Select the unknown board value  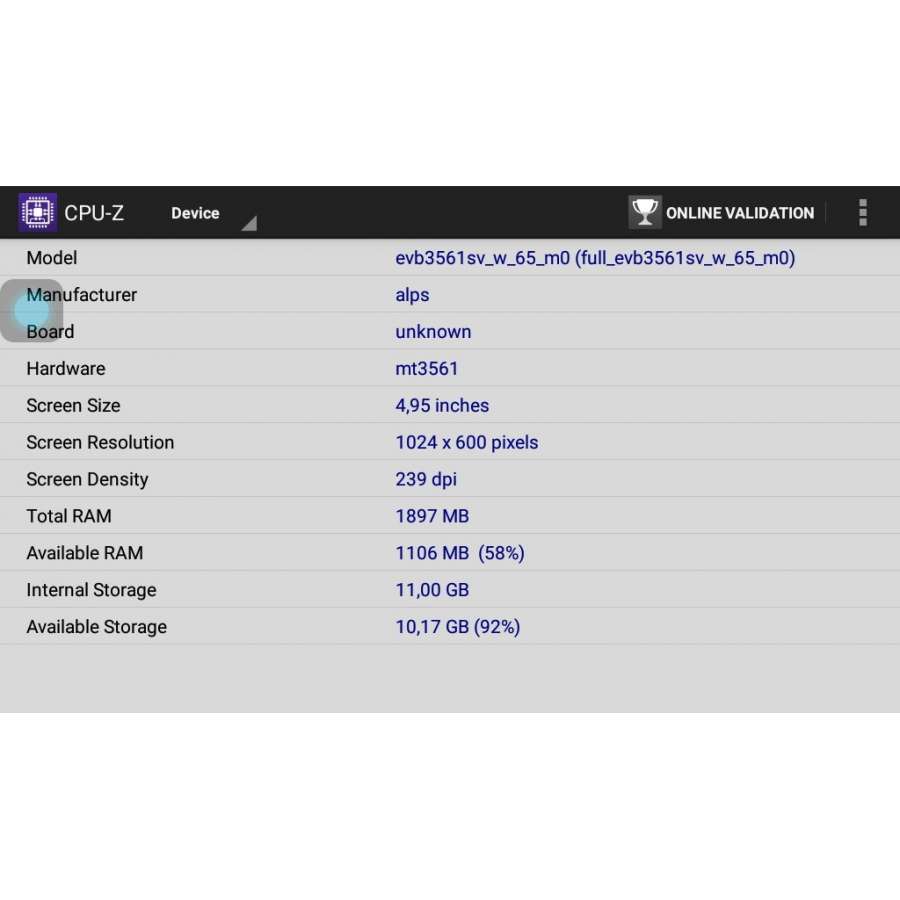[x=433, y=332]
